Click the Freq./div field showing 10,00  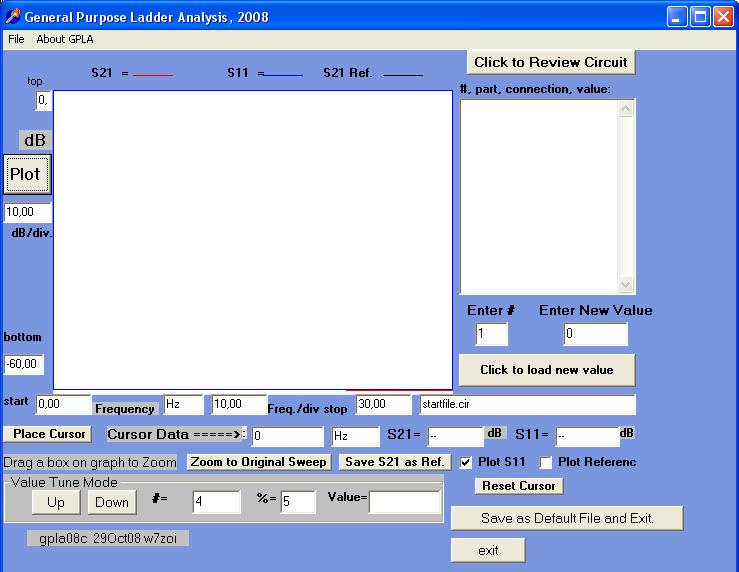tap(239, 405)
